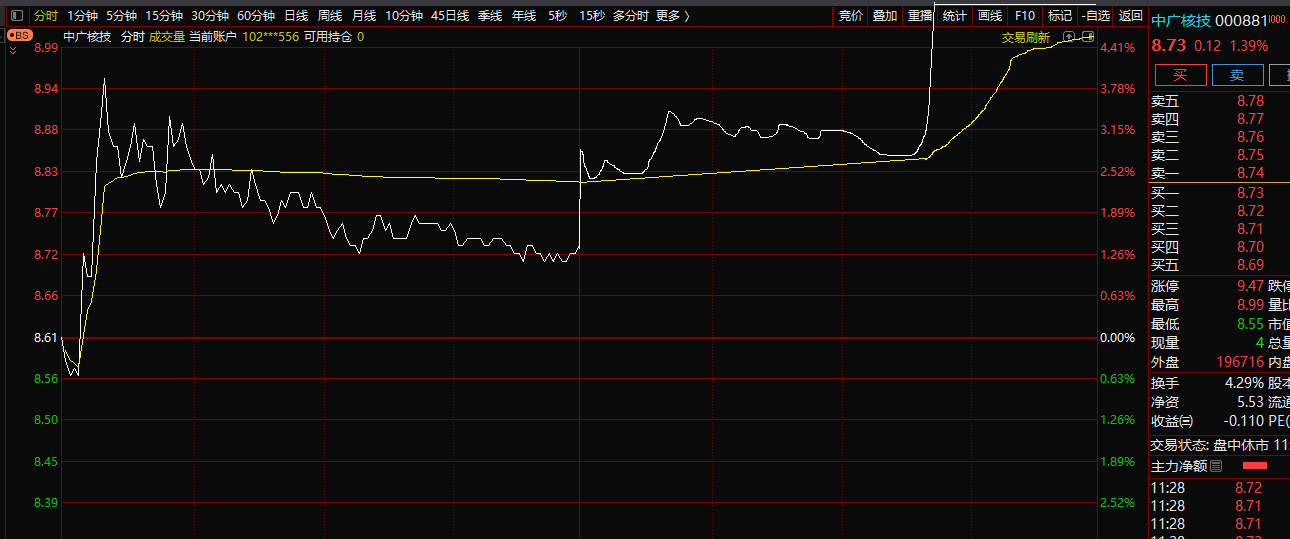
Task: Activate the 画线 drawing tool
Action: pos(990,16)
